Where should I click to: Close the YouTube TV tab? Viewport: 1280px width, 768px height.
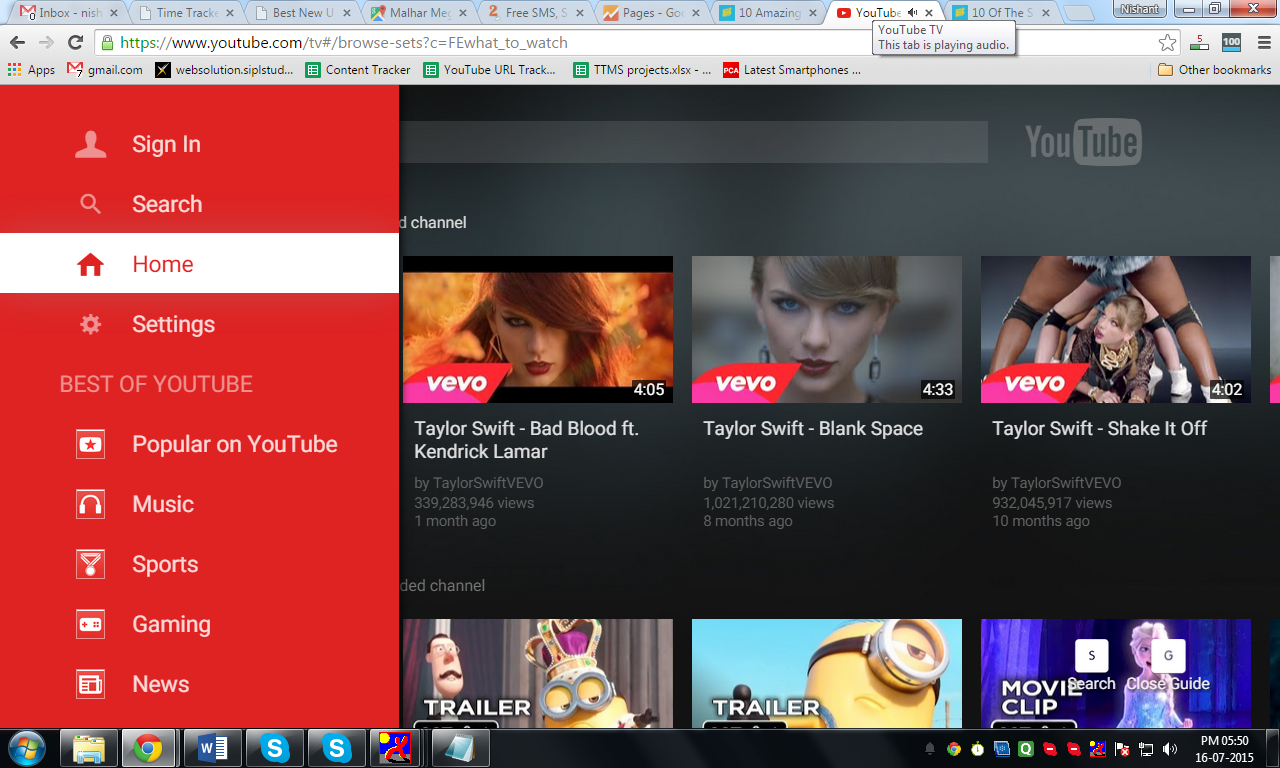929,13
